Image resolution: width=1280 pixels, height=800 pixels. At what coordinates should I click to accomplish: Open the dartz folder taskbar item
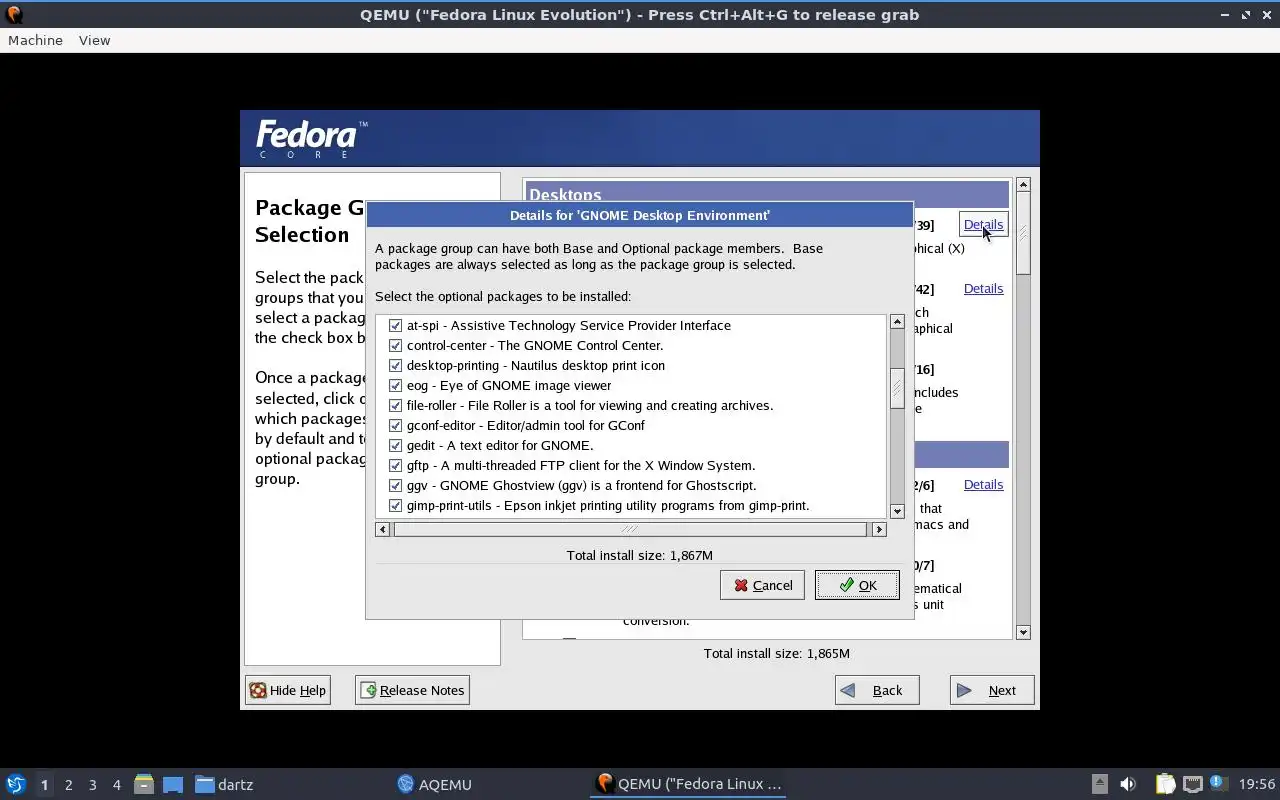(x=224, y=784)
